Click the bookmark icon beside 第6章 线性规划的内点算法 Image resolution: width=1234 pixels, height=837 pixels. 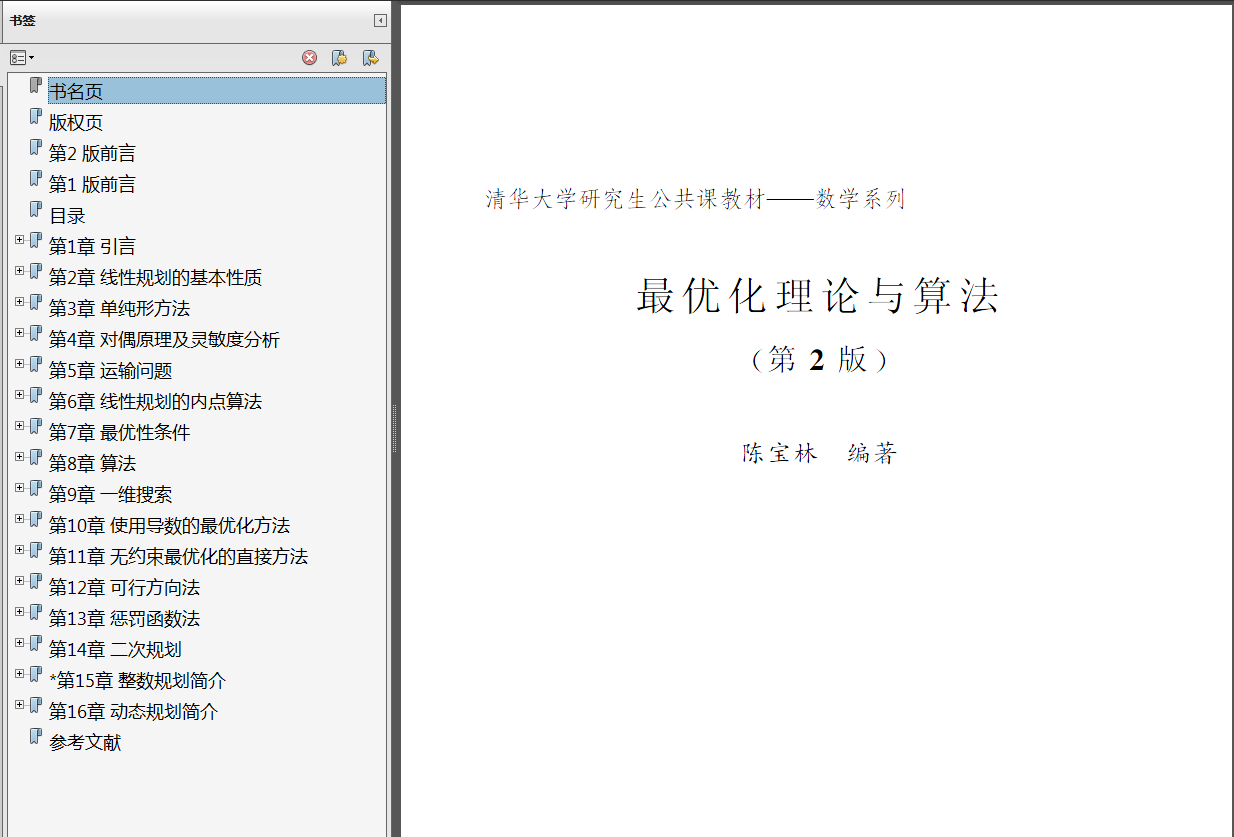coord(36,396)
